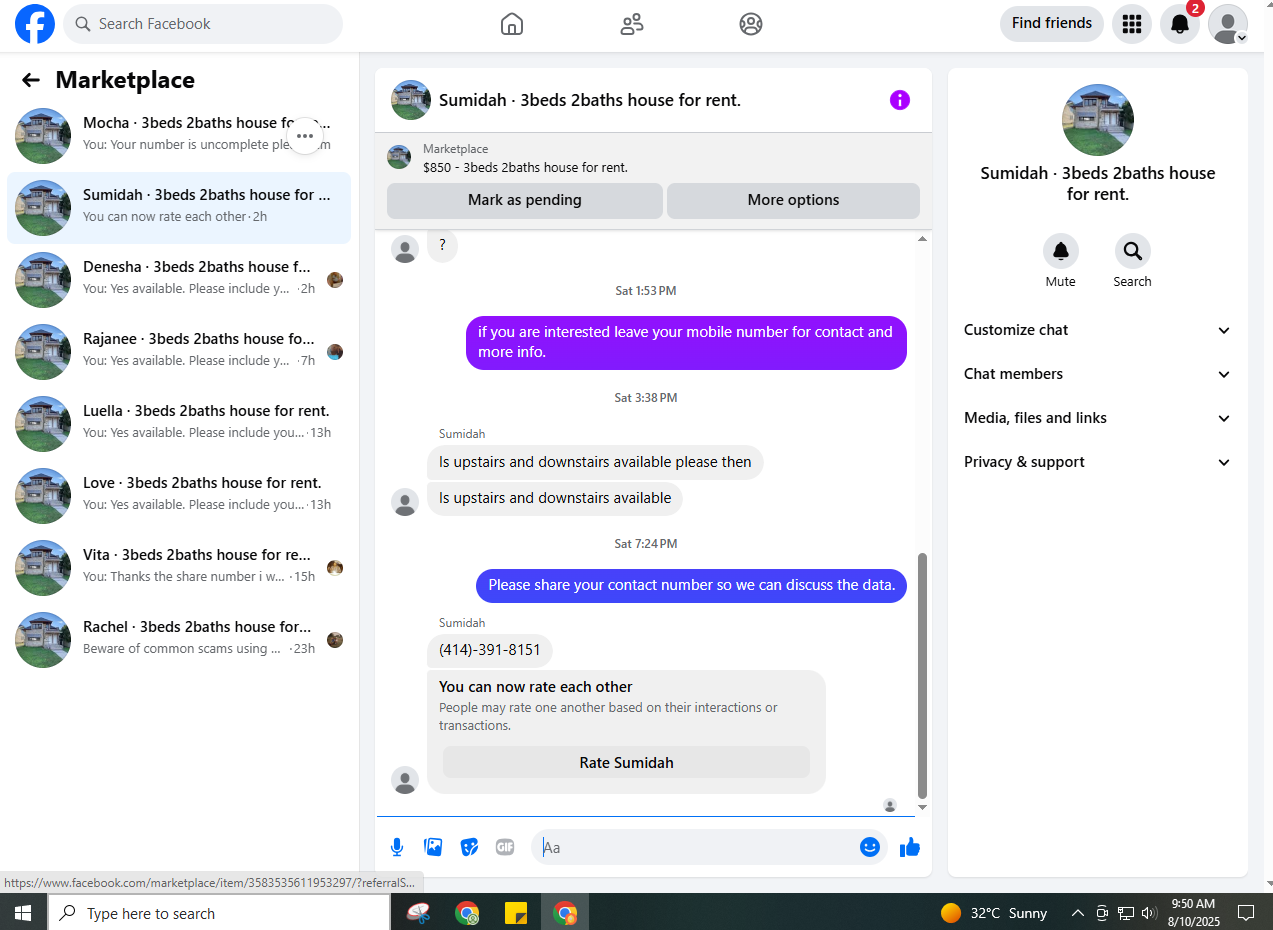Expand the Privacy & support section
This screenshot has width=1273, height=930.
pos(1097,462)
